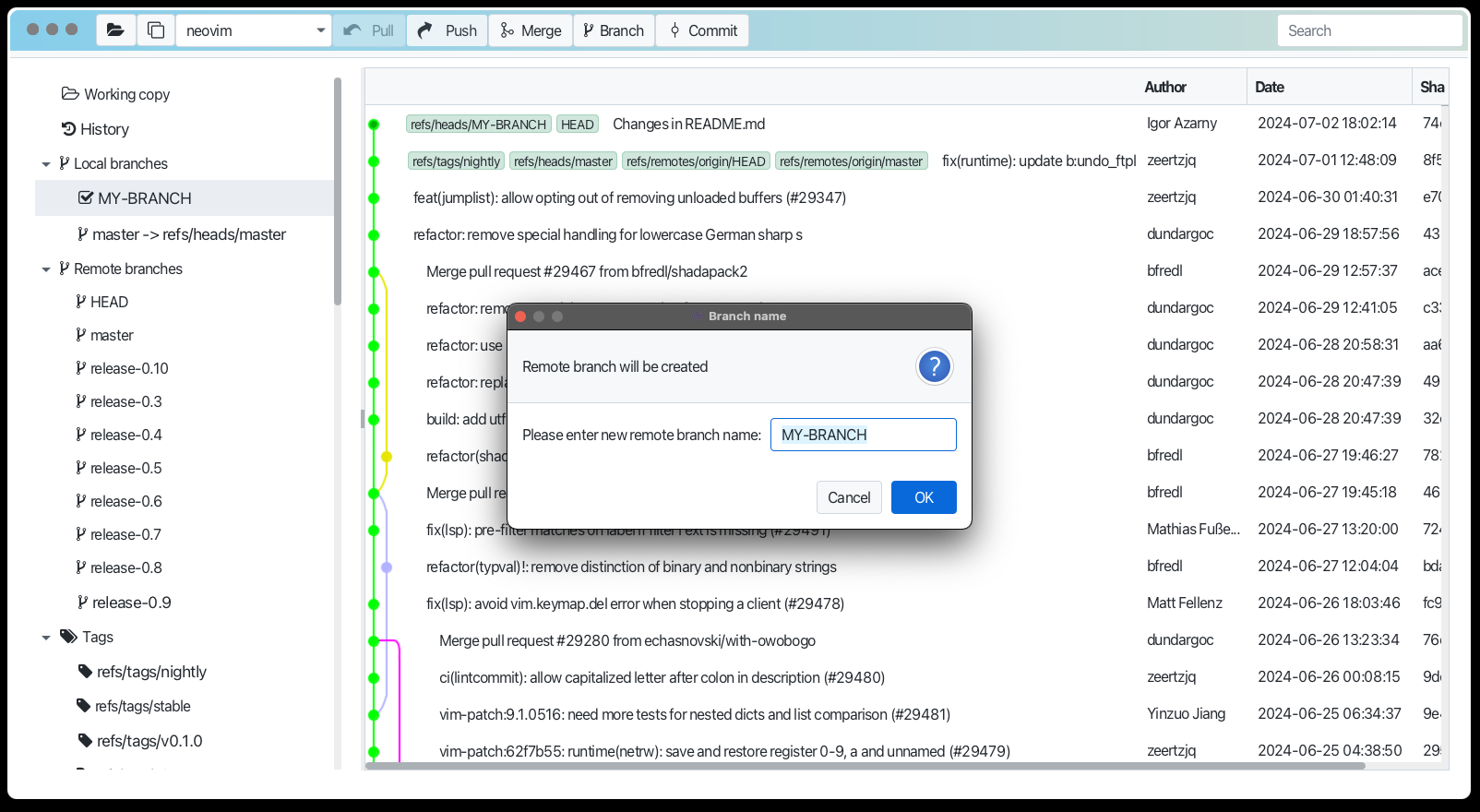The image size is (1480, 812).
Task: Open the neovim repository dropdown
Action: 254,30
